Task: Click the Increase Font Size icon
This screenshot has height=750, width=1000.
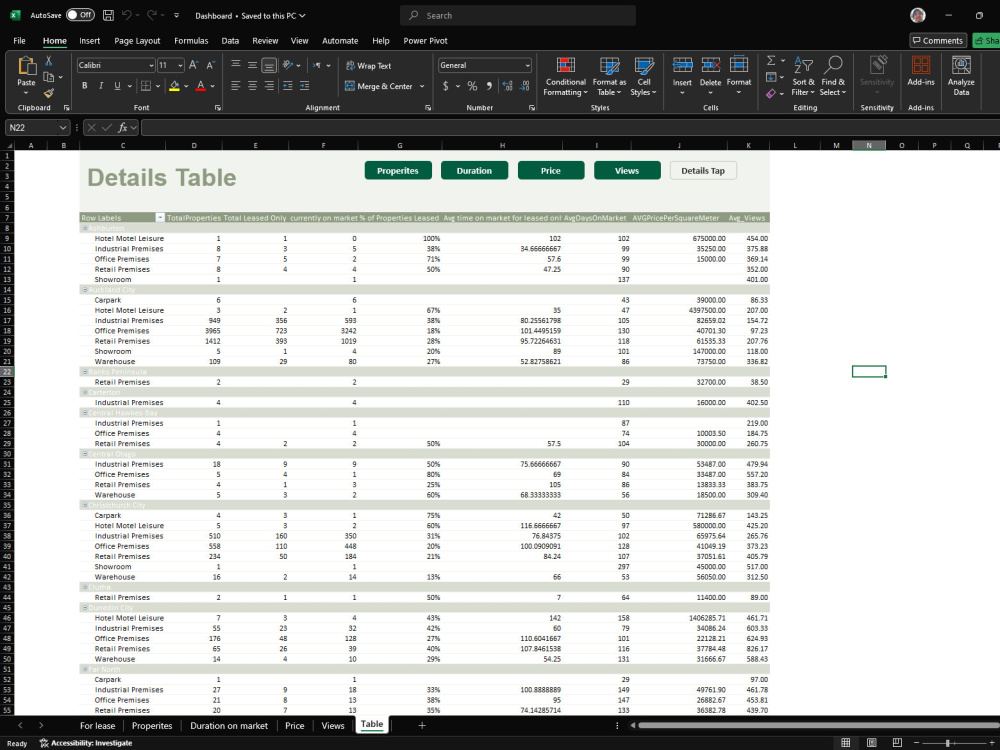Action: pos(194,65)
